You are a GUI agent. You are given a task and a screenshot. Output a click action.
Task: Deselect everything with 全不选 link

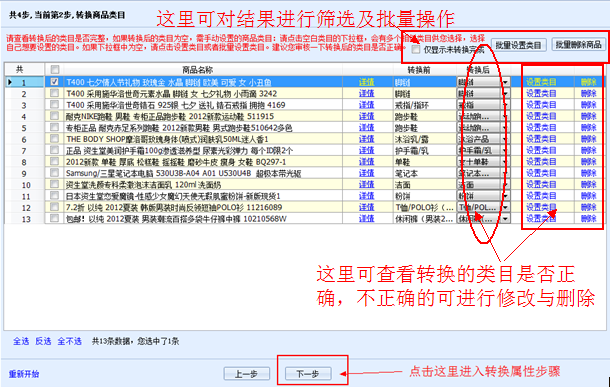click(70, 341)
